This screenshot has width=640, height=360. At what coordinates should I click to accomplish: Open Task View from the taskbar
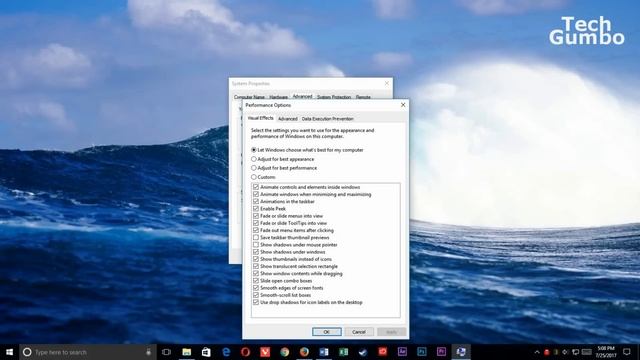[166, 352]
